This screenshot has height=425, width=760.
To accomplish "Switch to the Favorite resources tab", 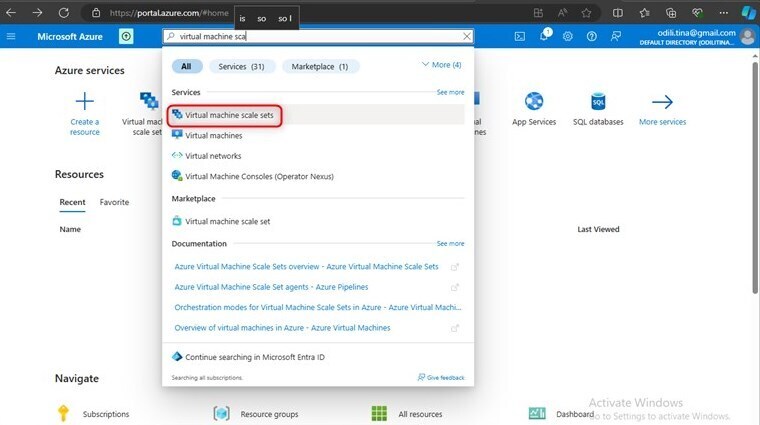I will click(114, 202).
